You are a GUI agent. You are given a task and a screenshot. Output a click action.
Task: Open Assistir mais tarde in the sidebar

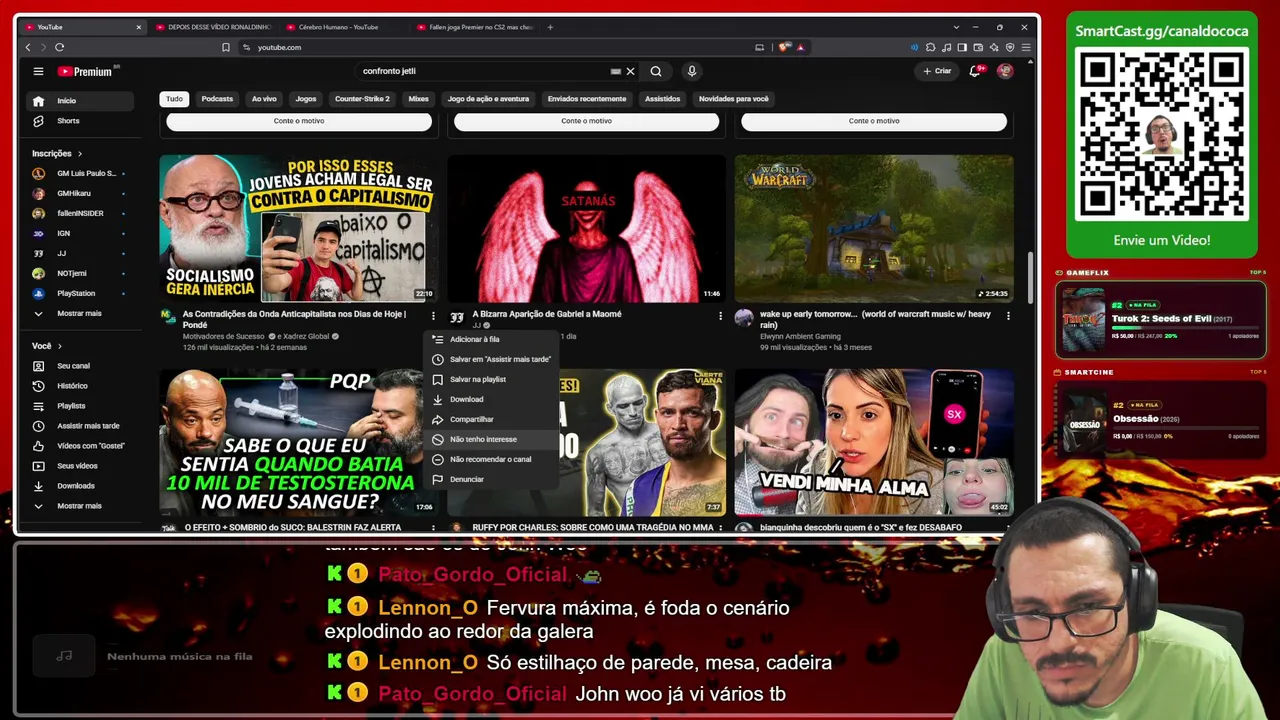pyautogui.click(x=82, y=426)
